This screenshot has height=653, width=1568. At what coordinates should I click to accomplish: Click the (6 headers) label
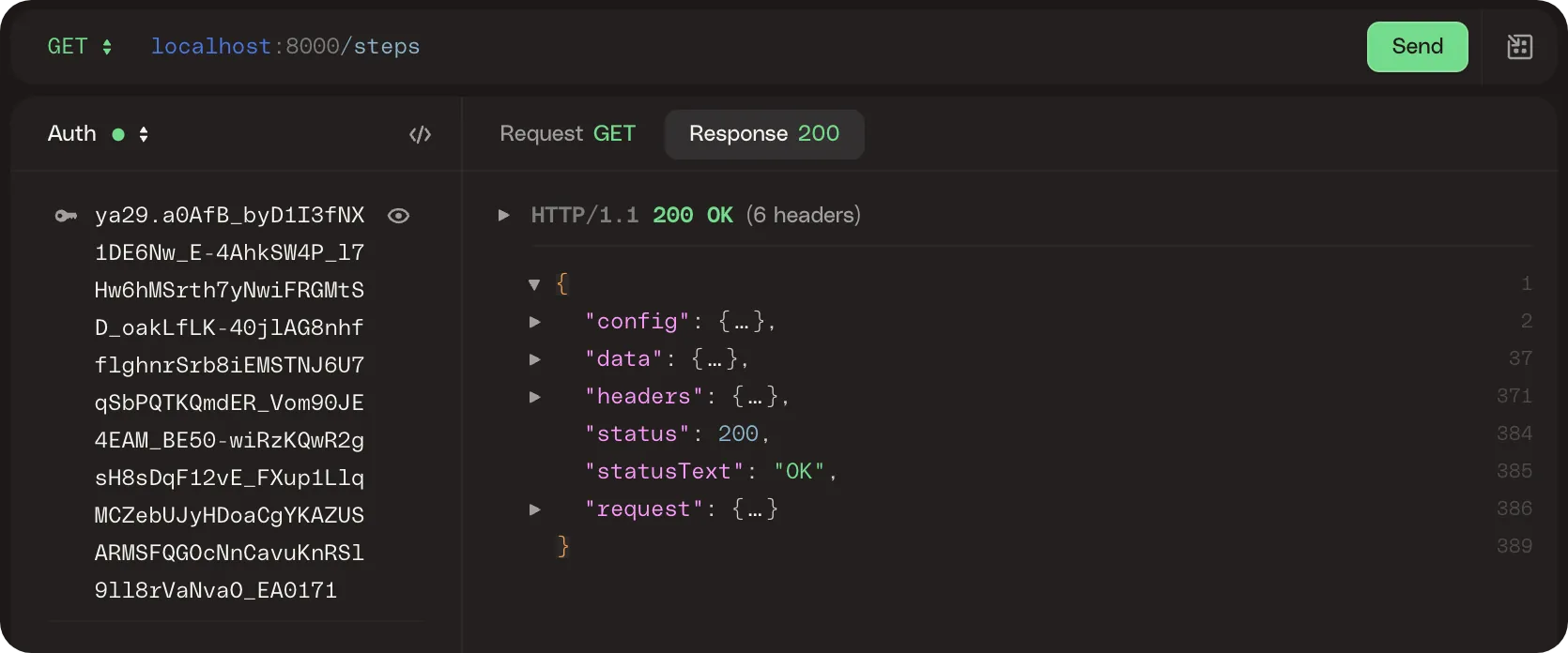(x=804, y=216)
